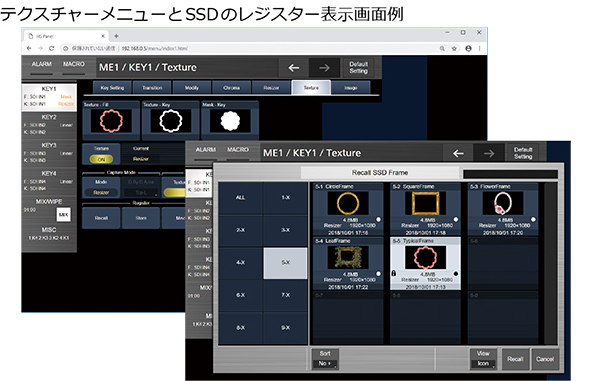Click forward arrow in front Recall window
The height and width of the screenshot is (381, 592).
[x=489, y=153]
